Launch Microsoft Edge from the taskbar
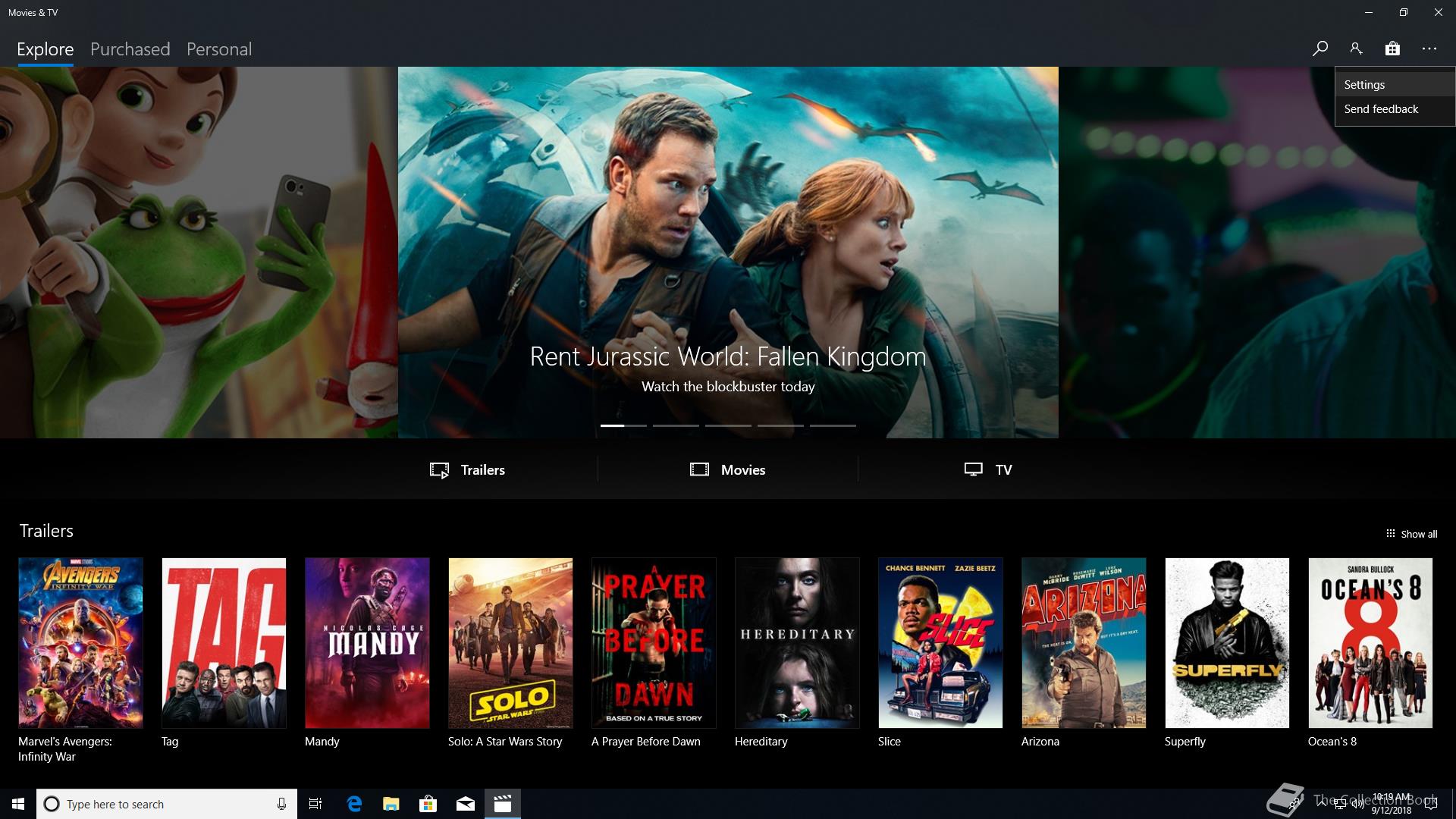The width and height of the screenshot is (1456, 819). coord(354,804)
